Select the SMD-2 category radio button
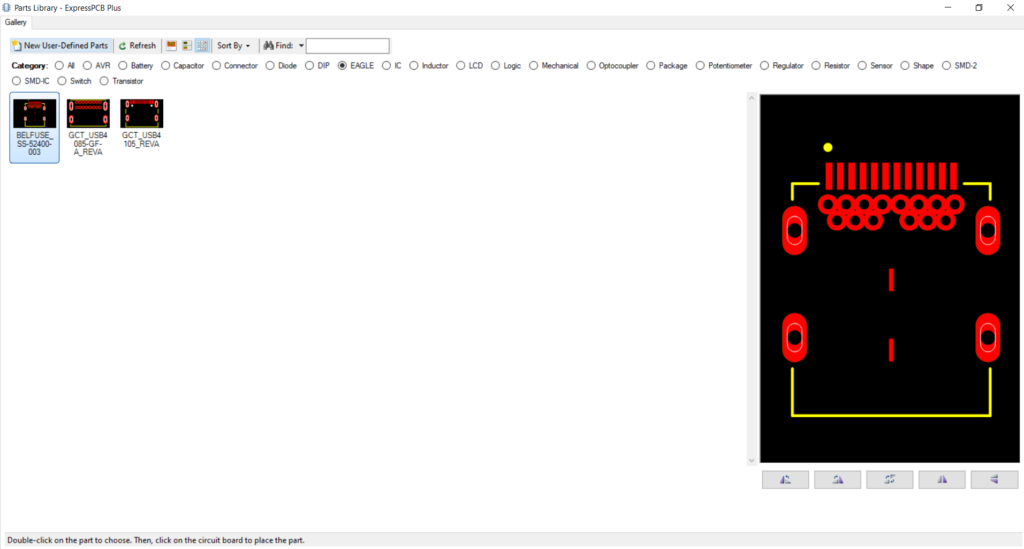The width and height of the screenshot is (1024, 549). point(946,66)
